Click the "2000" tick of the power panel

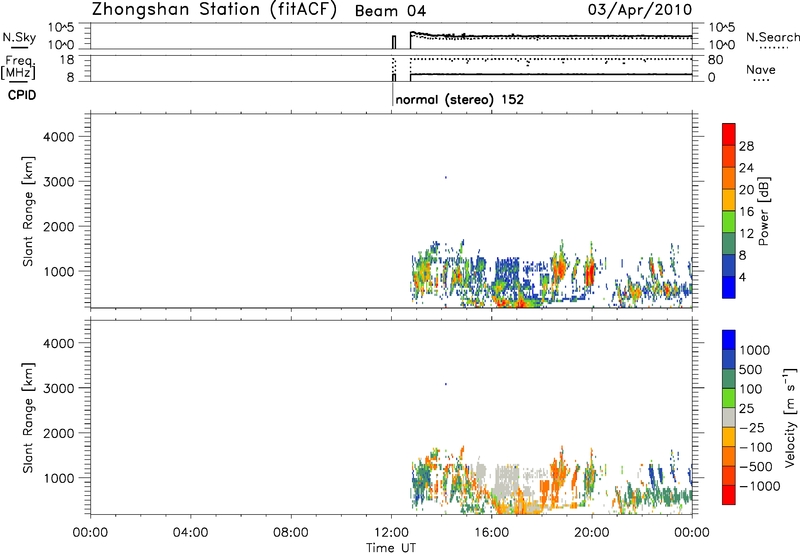(59, 226)
